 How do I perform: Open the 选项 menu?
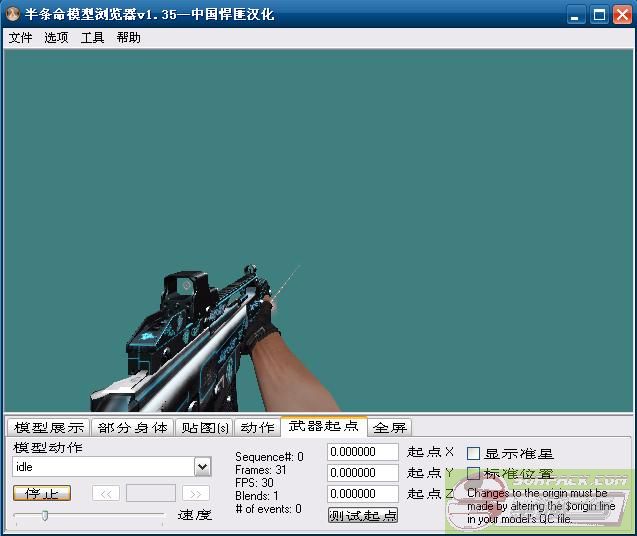coord(56,38)
